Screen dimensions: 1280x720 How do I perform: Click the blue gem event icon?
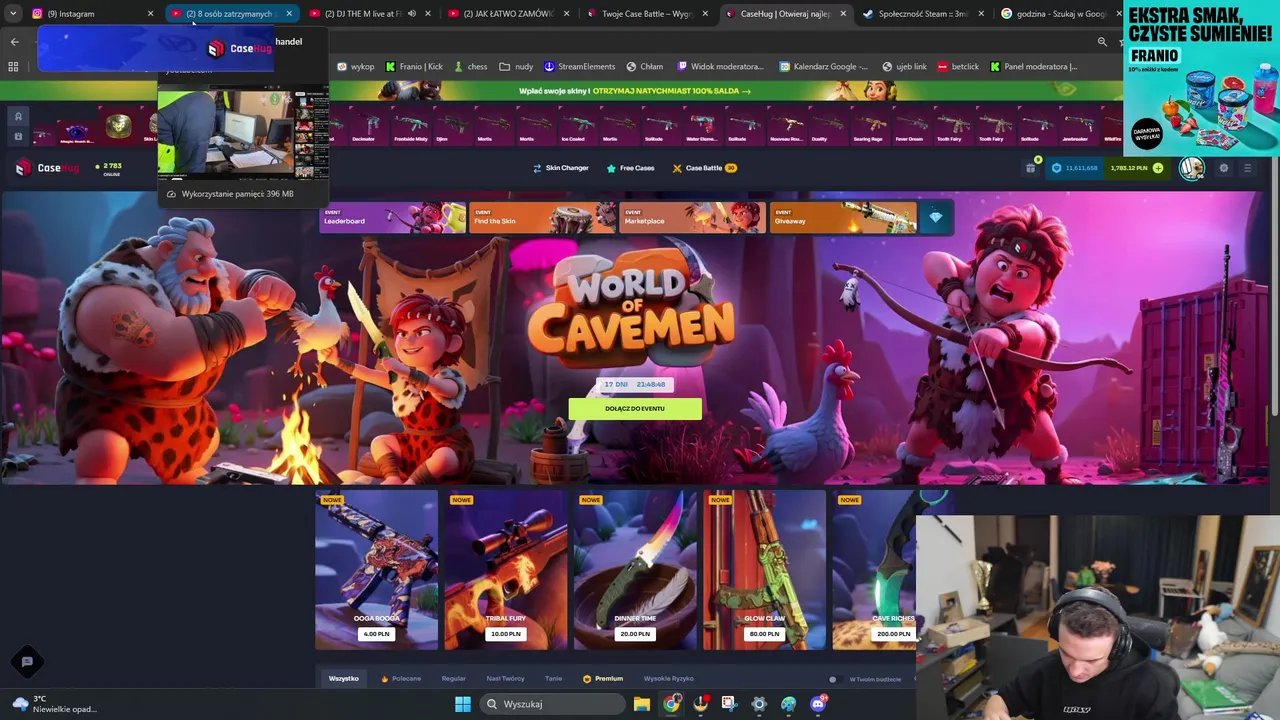[935, 217]
